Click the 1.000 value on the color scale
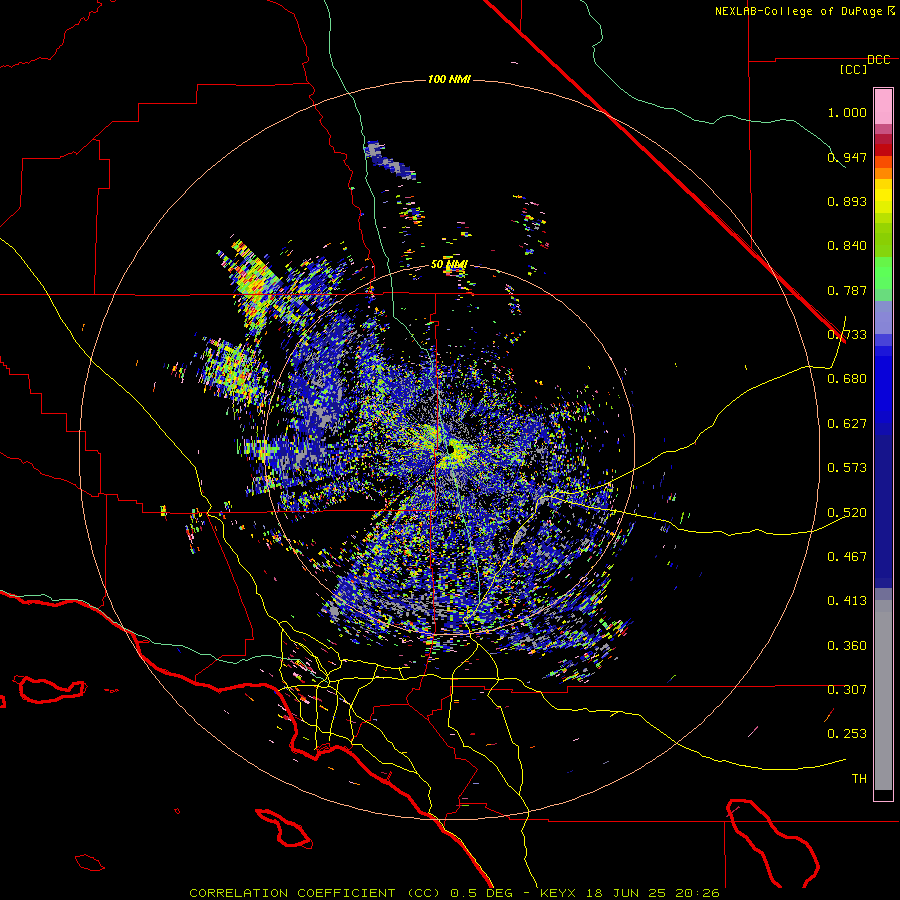Viewport: 900px width, 900px height. coord(847,112)
